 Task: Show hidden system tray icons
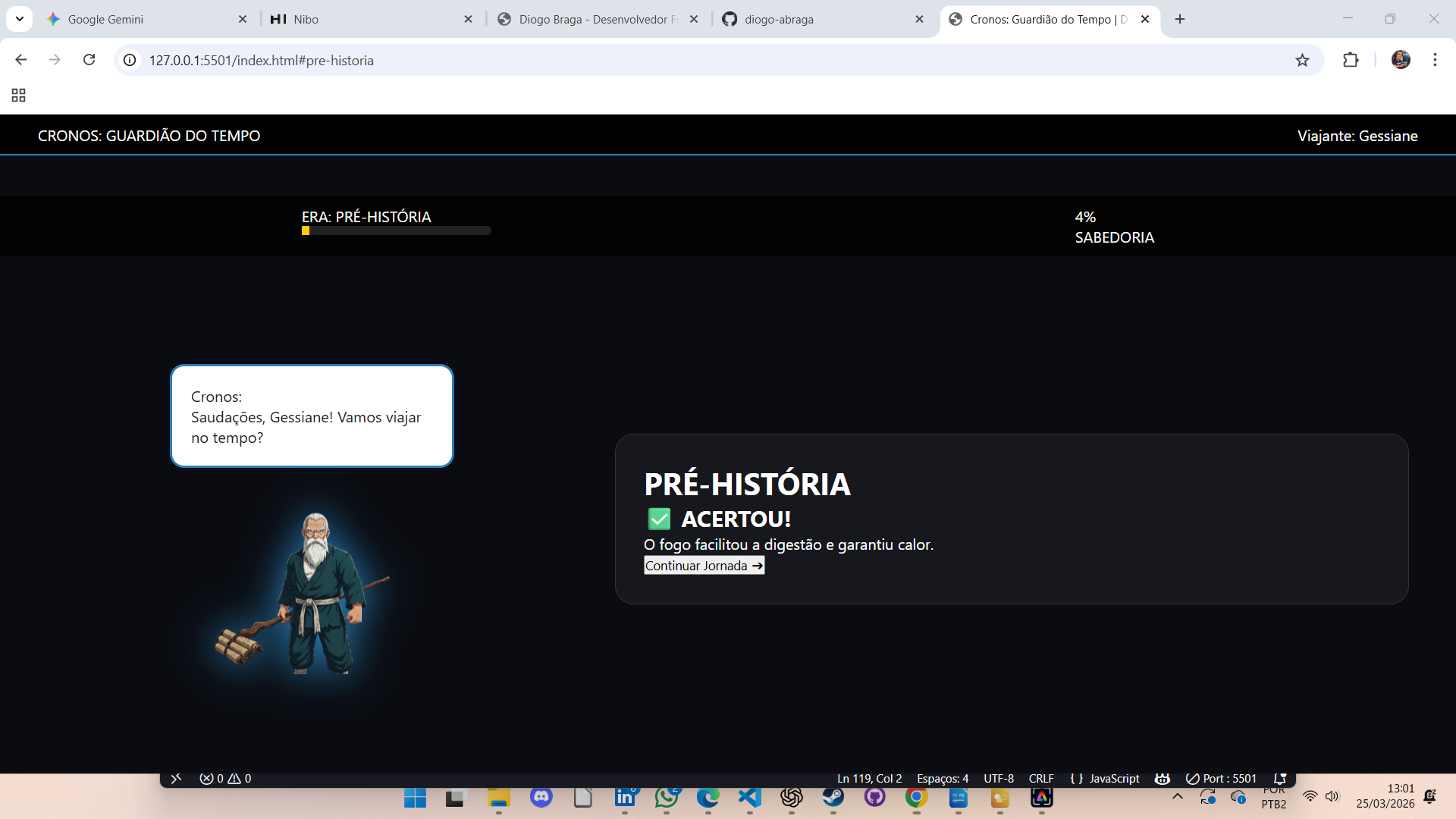click(1177, 797)
